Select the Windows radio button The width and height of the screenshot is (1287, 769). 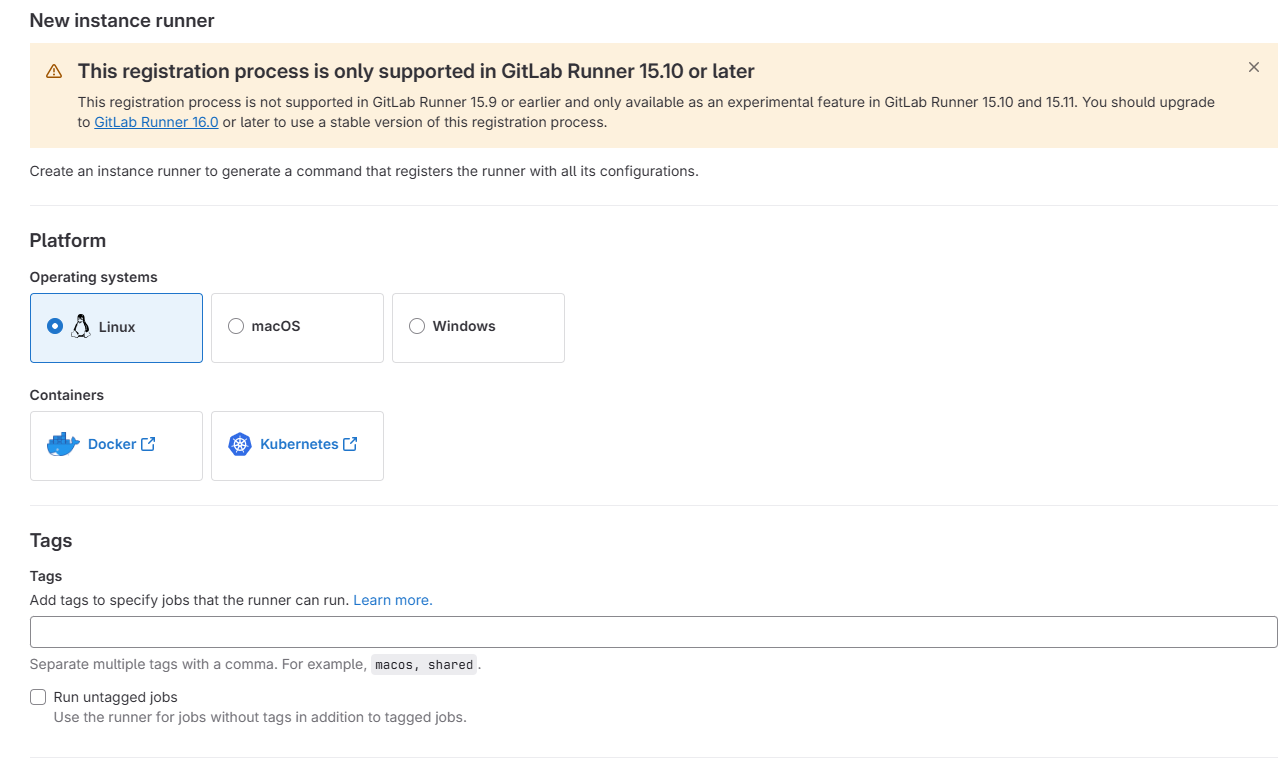coord(417,326)
